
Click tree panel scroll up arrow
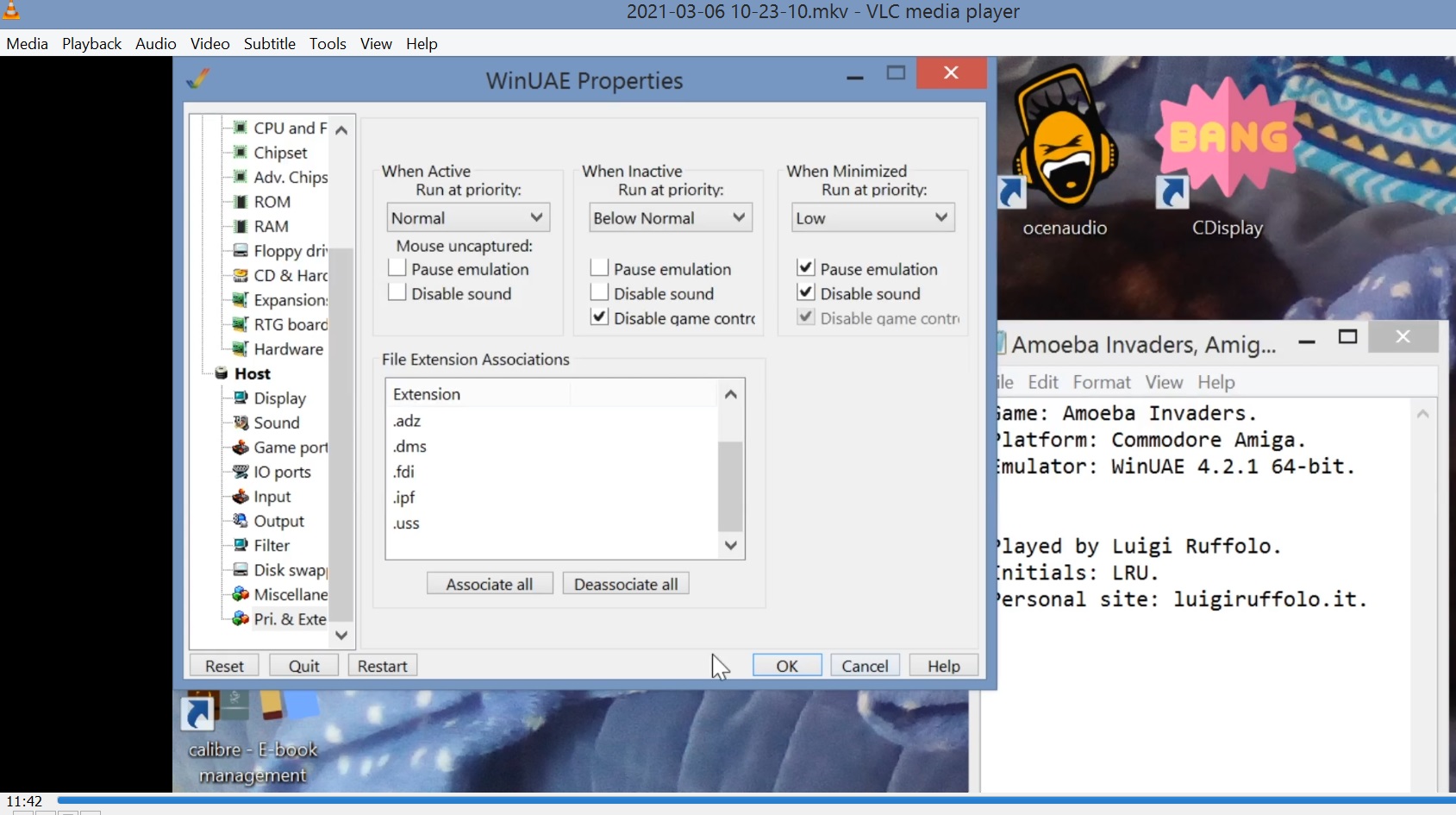coord(341,130)
